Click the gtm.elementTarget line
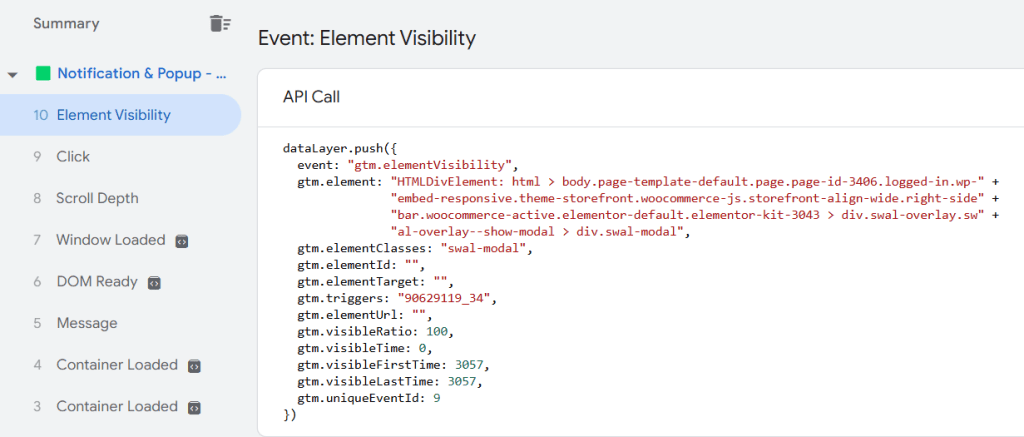1024x437 pixels. click(376, 282)
